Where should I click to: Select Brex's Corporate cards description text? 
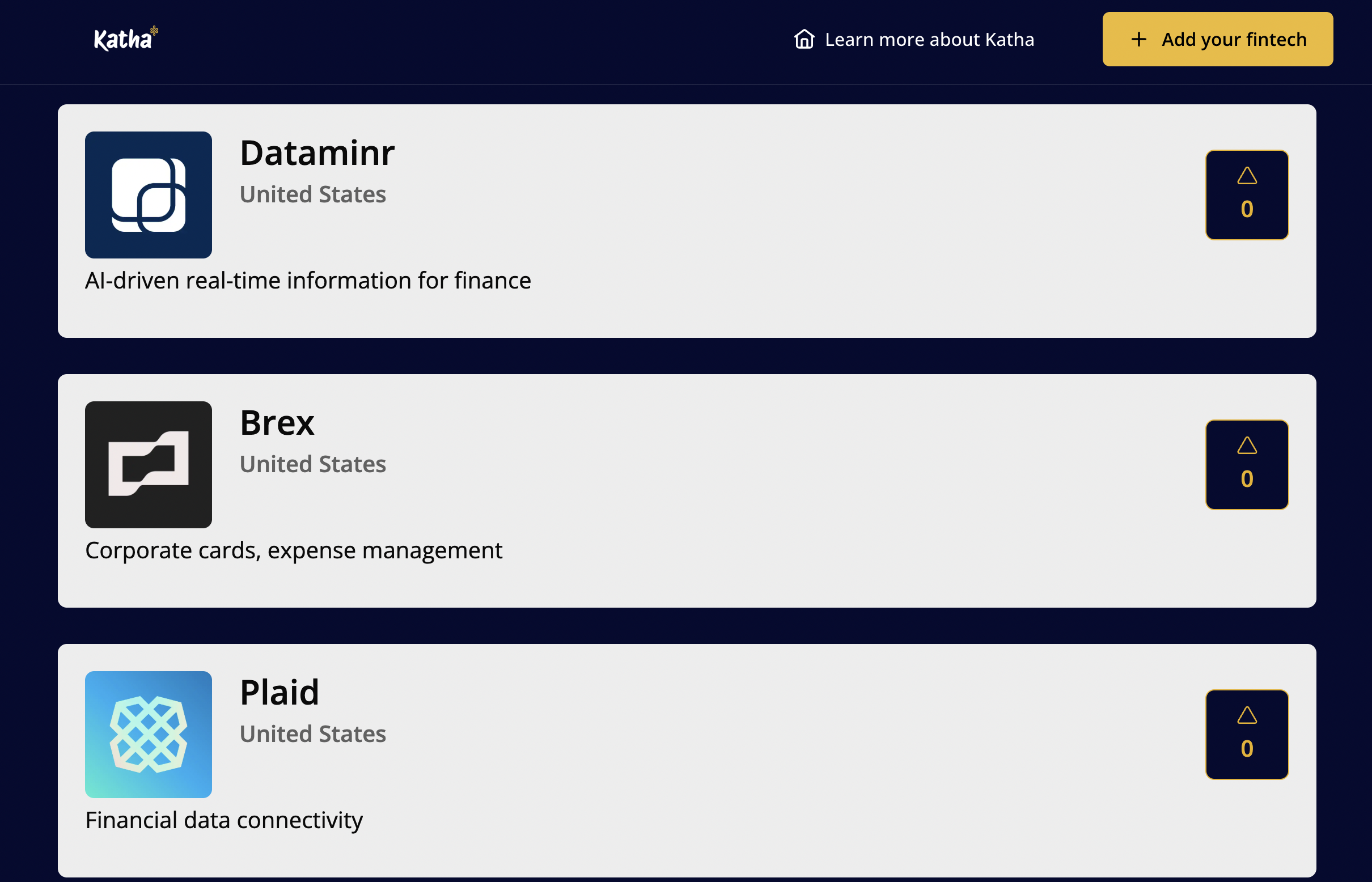293,551
